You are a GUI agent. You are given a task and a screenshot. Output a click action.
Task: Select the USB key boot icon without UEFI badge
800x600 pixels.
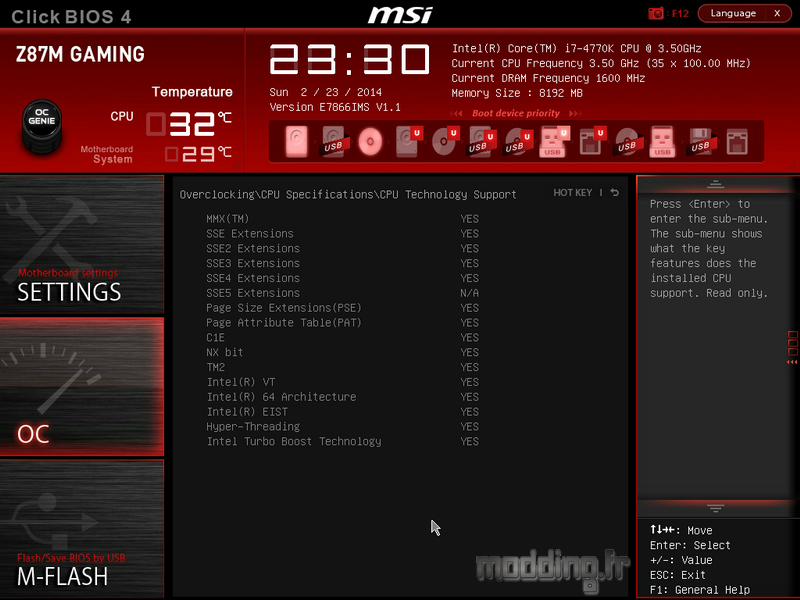click(662, 141)
